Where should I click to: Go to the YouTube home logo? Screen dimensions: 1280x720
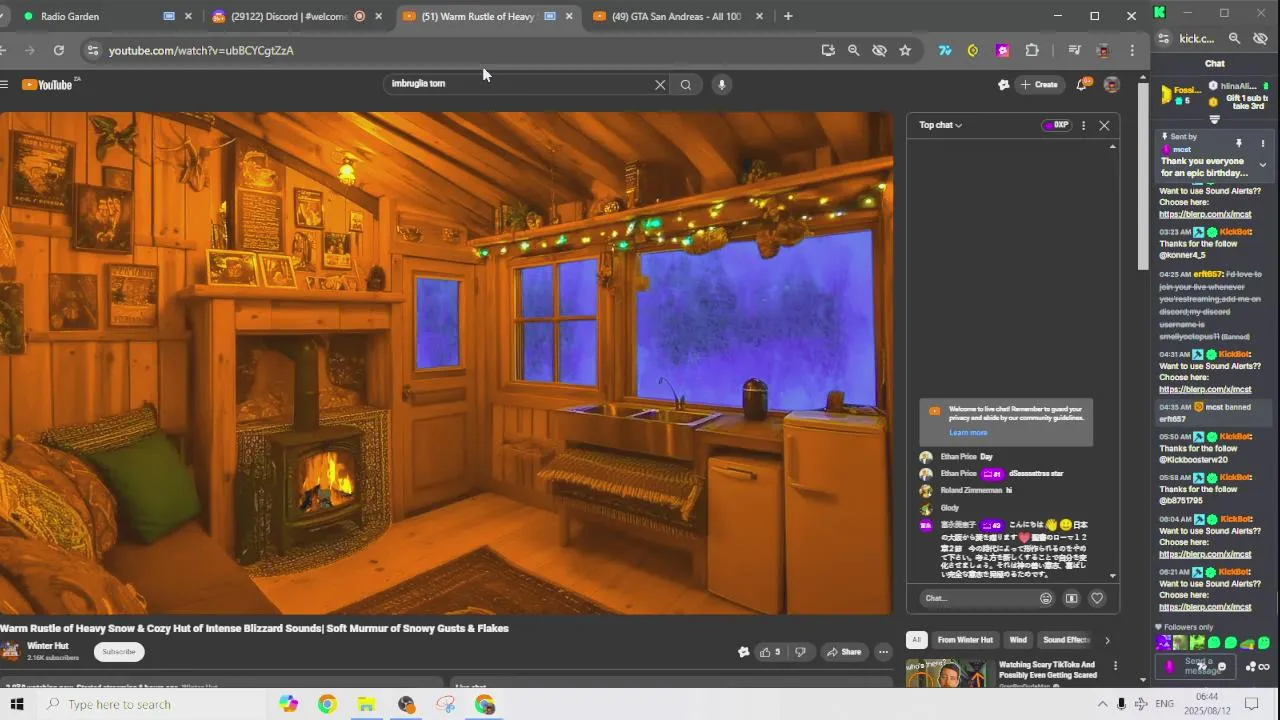pos(50,85)
